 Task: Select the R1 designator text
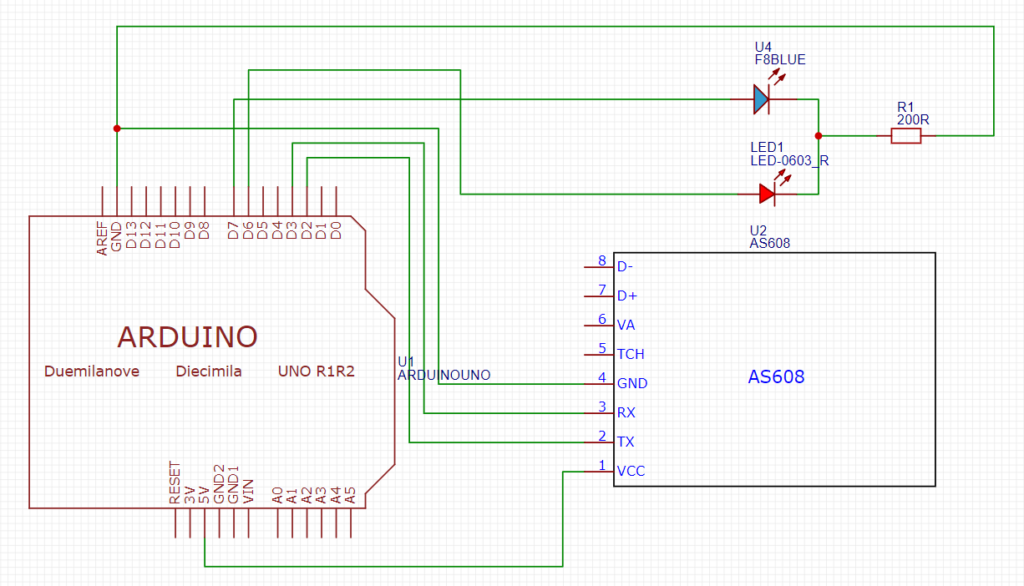pyautogui.click(x=905, y=107)
